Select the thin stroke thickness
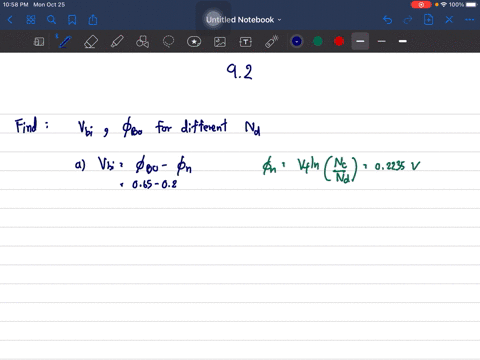Screen dimensions: 480x360 tap(382, 41)
